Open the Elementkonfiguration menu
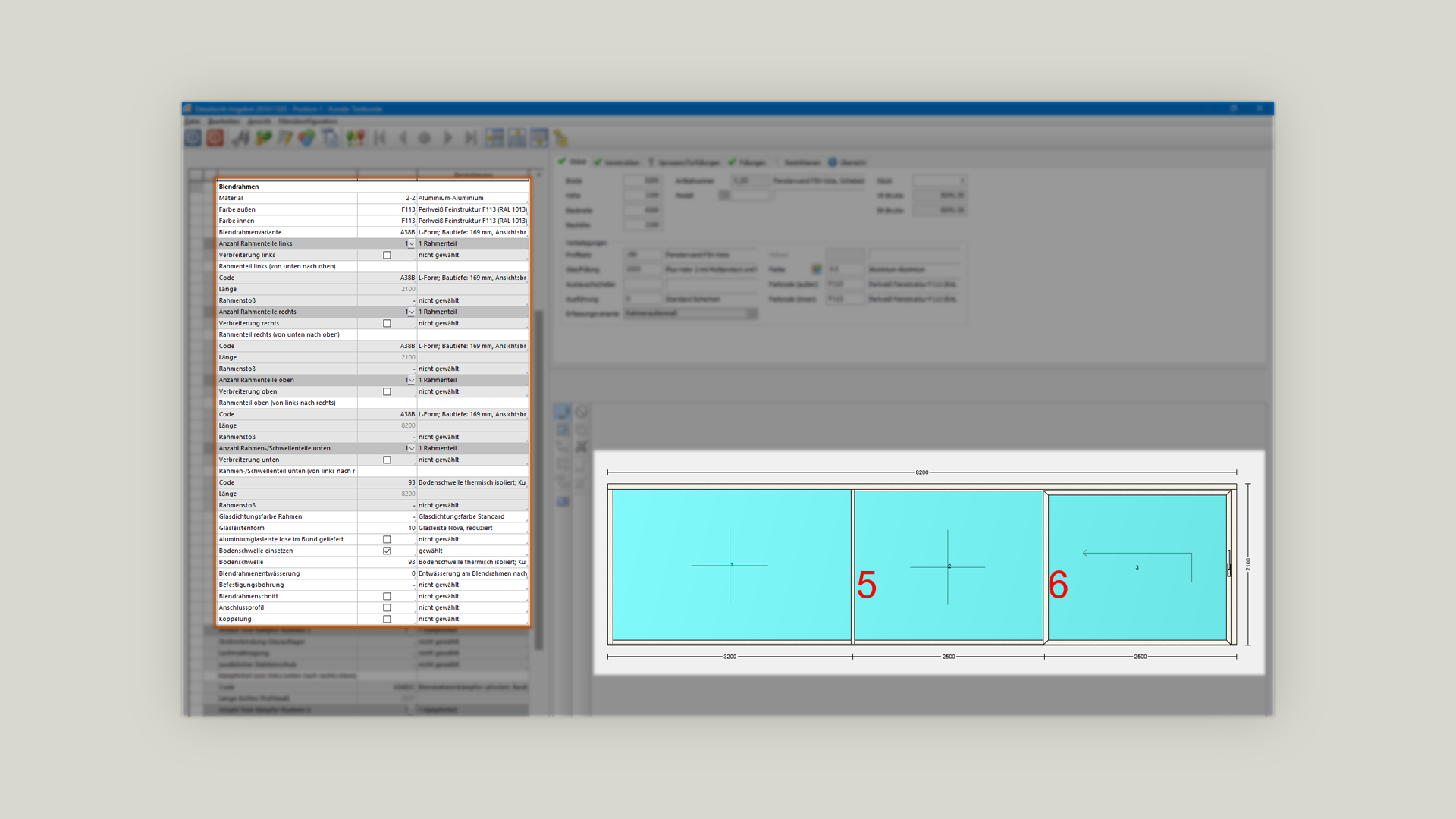 (308, 121)
